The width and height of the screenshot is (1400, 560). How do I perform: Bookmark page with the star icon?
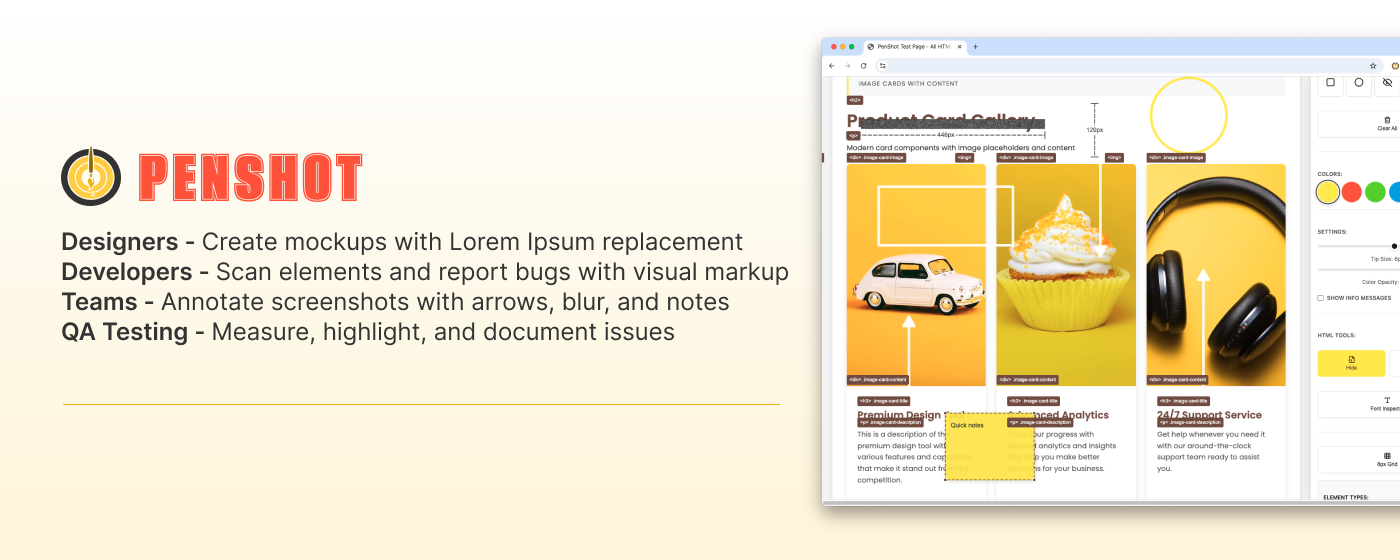pos(1373,65)
